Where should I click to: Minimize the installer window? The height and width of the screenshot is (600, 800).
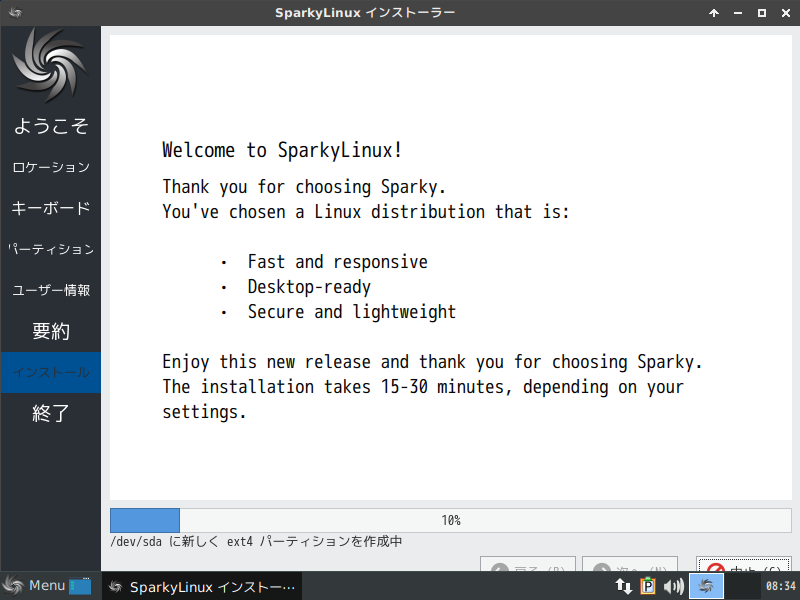738,13
